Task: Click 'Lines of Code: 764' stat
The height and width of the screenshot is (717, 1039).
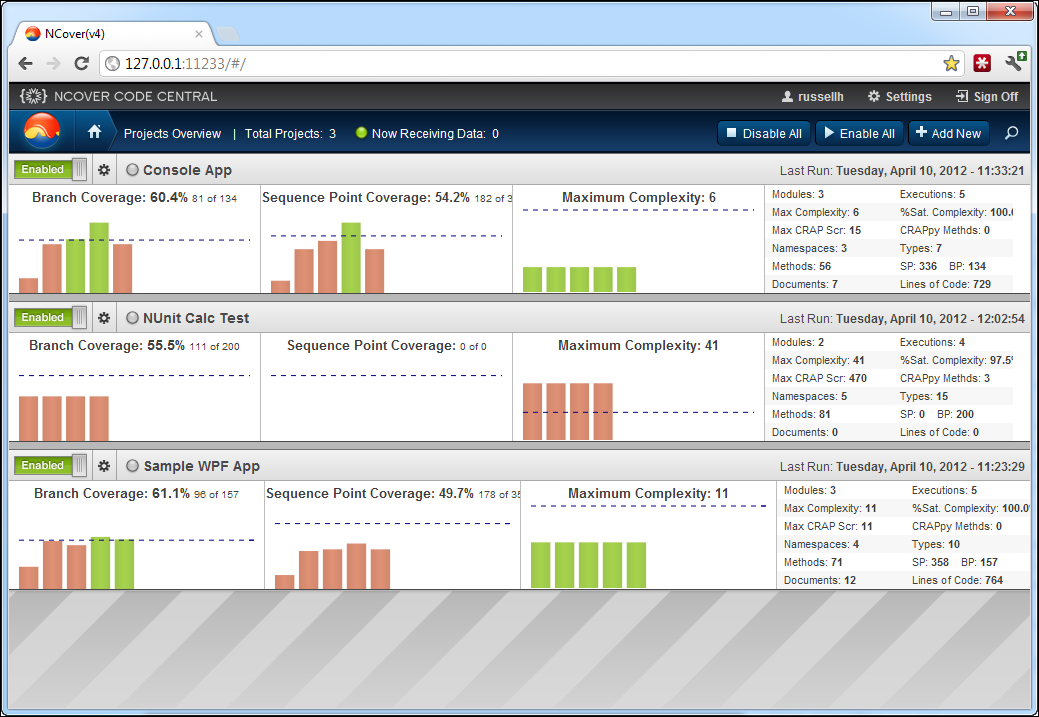Action: click(x=957, y=580)
